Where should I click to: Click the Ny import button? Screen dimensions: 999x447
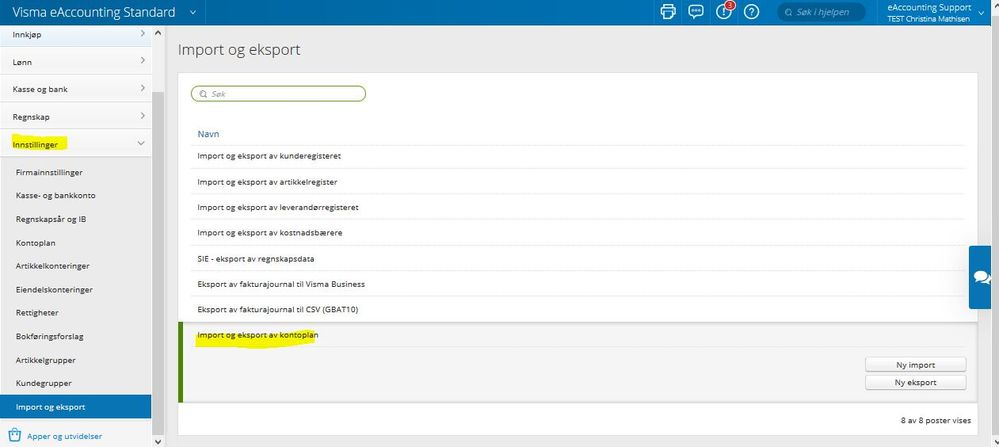tap(915, 365)
